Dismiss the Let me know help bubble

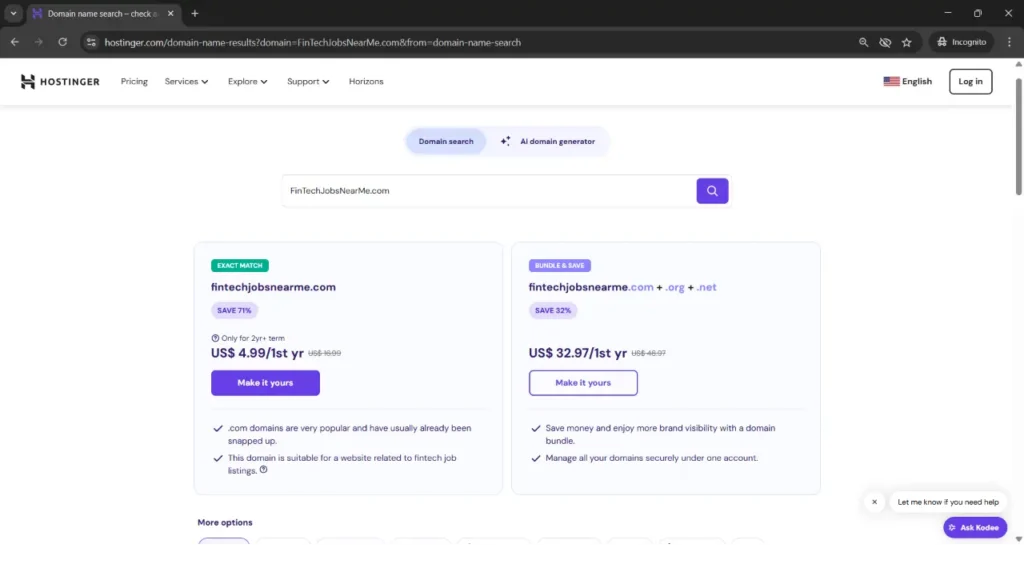coord(874,502)
